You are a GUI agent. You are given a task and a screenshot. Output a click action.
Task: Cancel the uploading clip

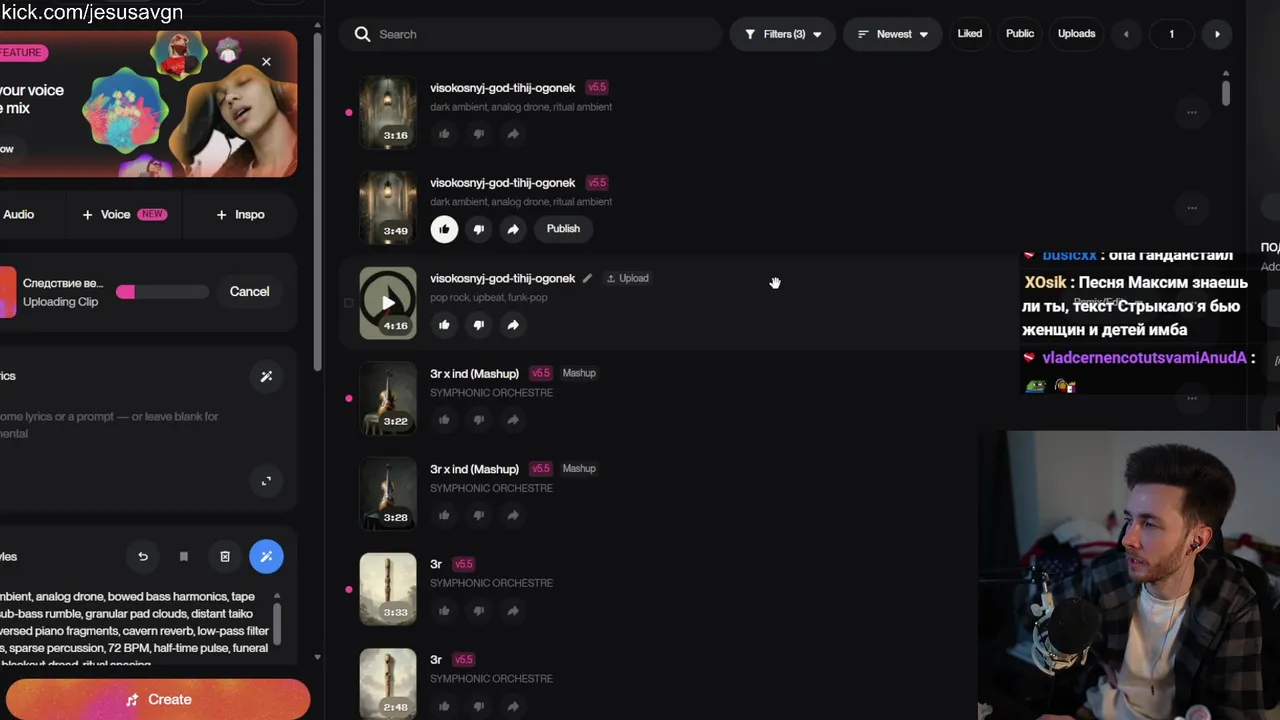point(249,292)
